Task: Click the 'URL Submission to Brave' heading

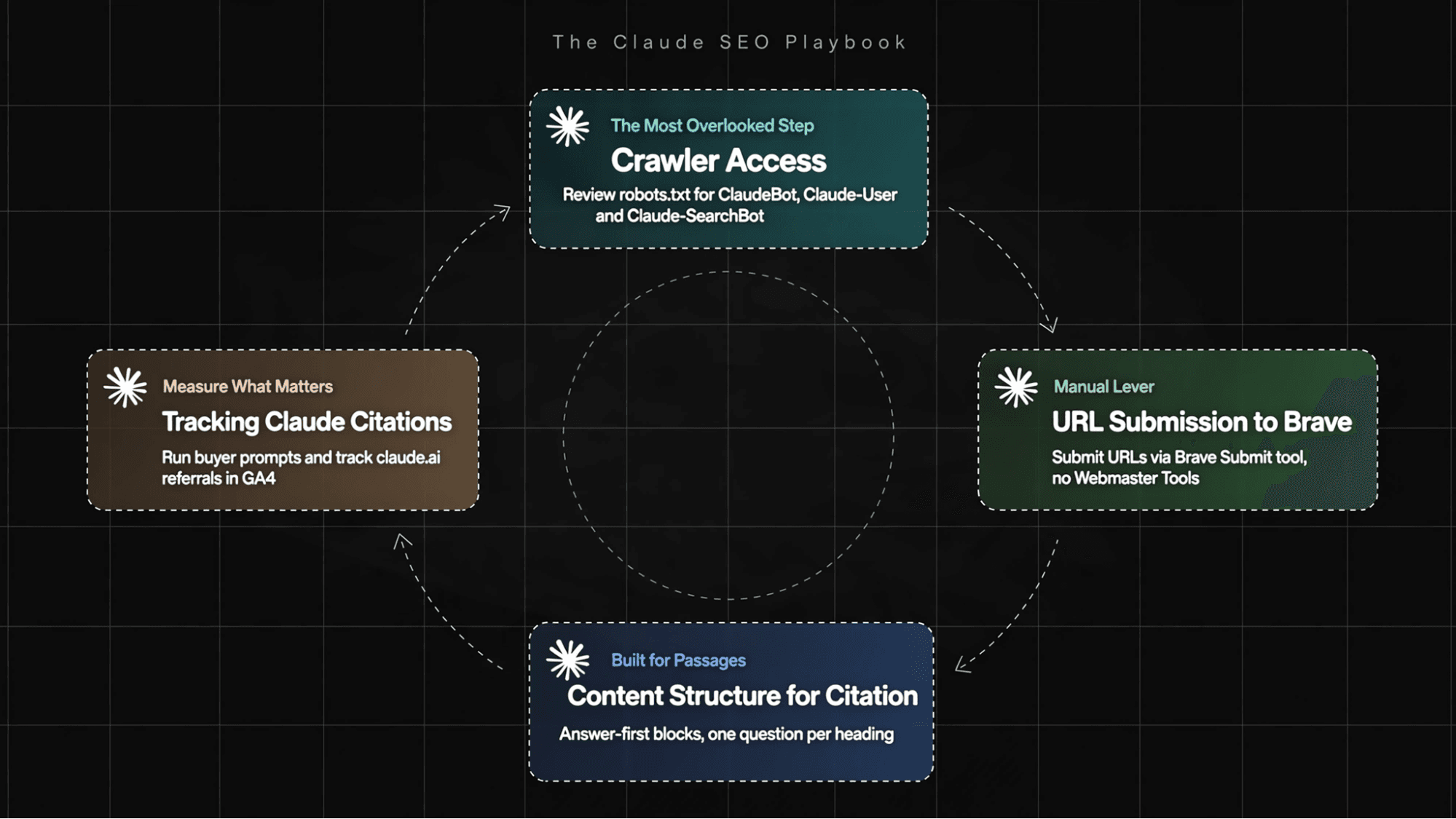Action: click(x=1202, y=422)
